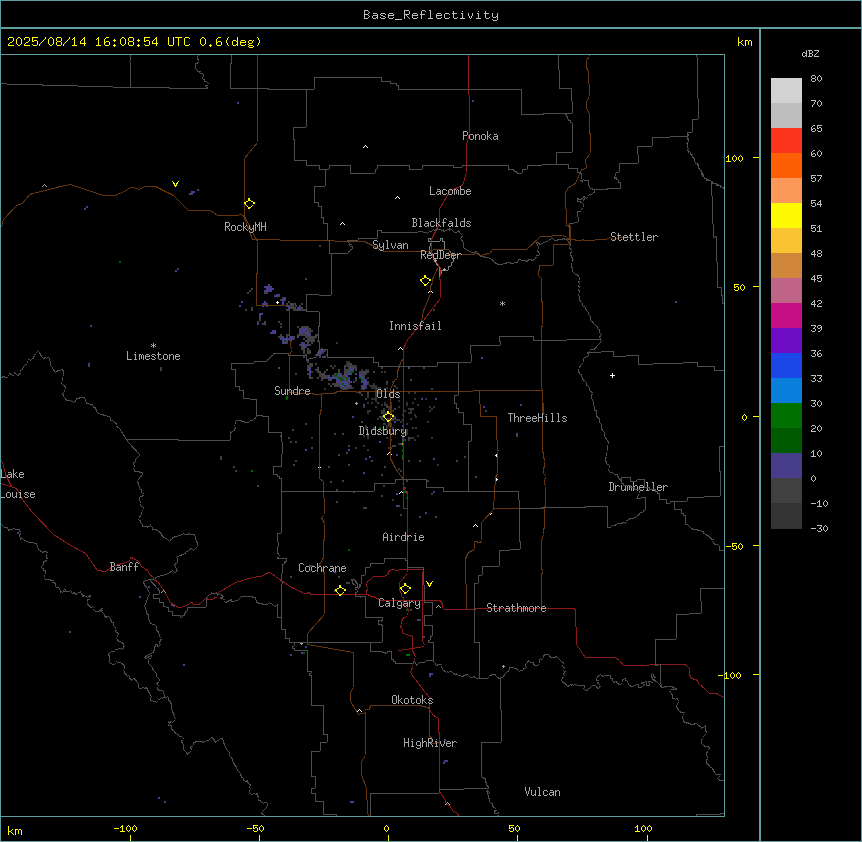This screenshot has width=862, height=842.
Task: Select the RedDeer city label
Action: coord(440,255)
